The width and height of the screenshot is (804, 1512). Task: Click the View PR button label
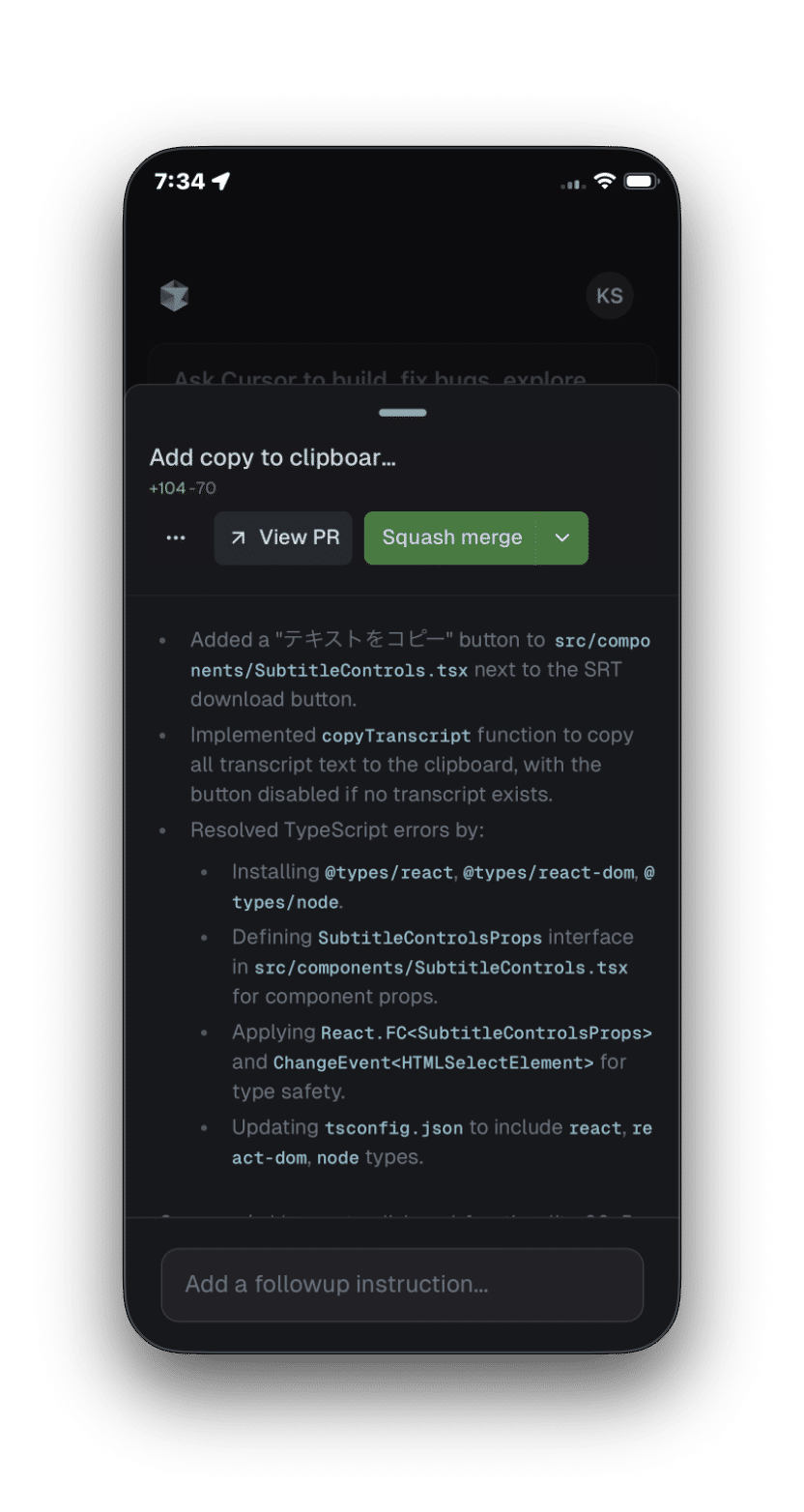tap(300, 538)
